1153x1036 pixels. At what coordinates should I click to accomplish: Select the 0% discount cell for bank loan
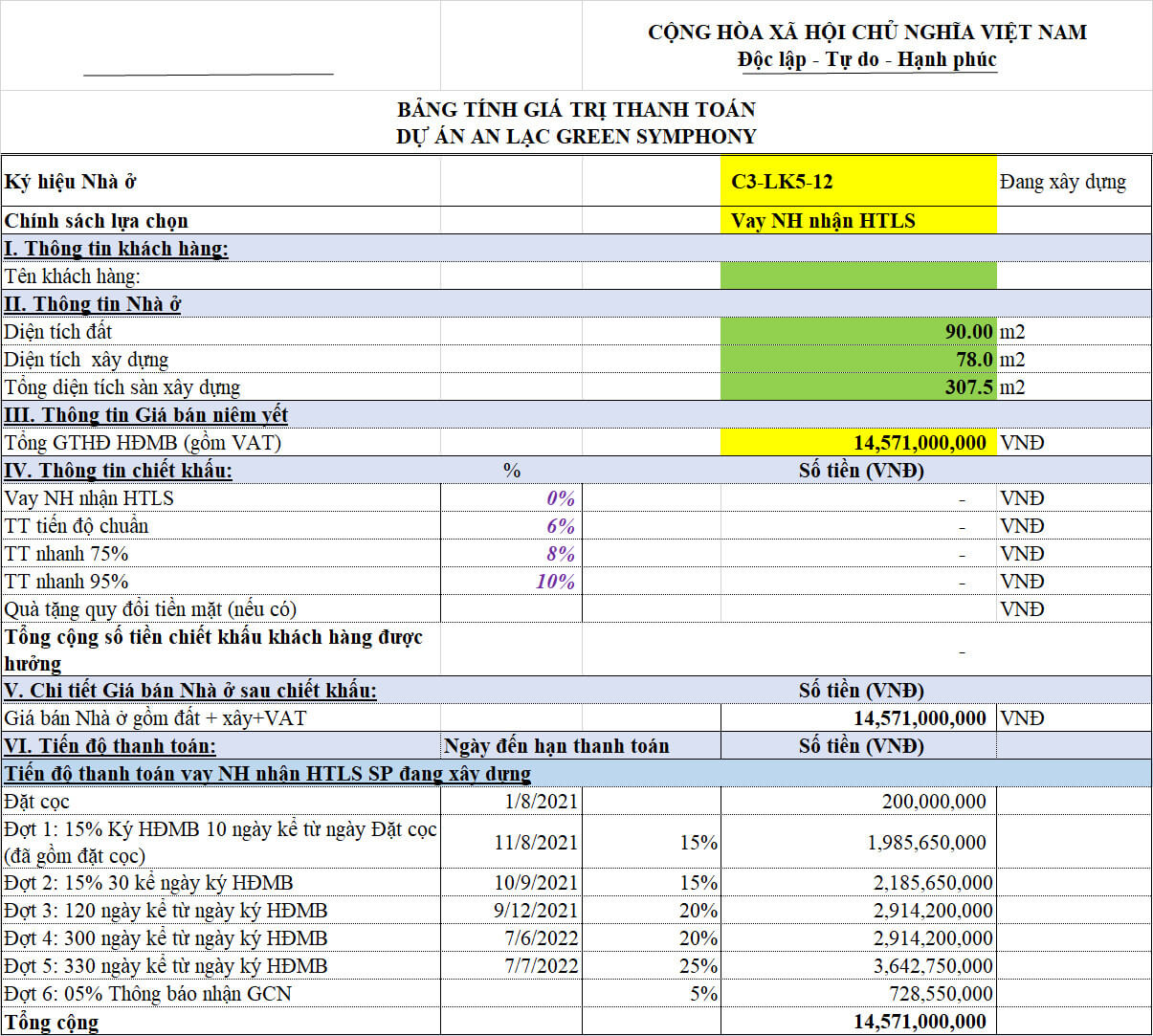coord(511,498)
